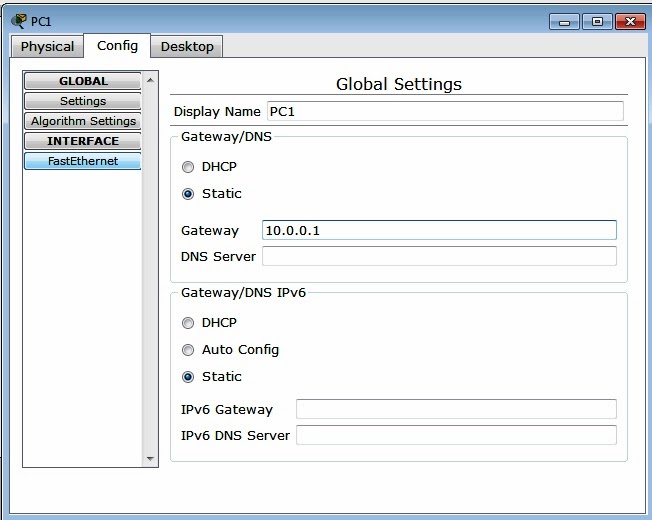This screenshot has height=520, width=652.
Task: Select DHCP under Gateway/DNS IPv6
Action: (x=188, y=323)
